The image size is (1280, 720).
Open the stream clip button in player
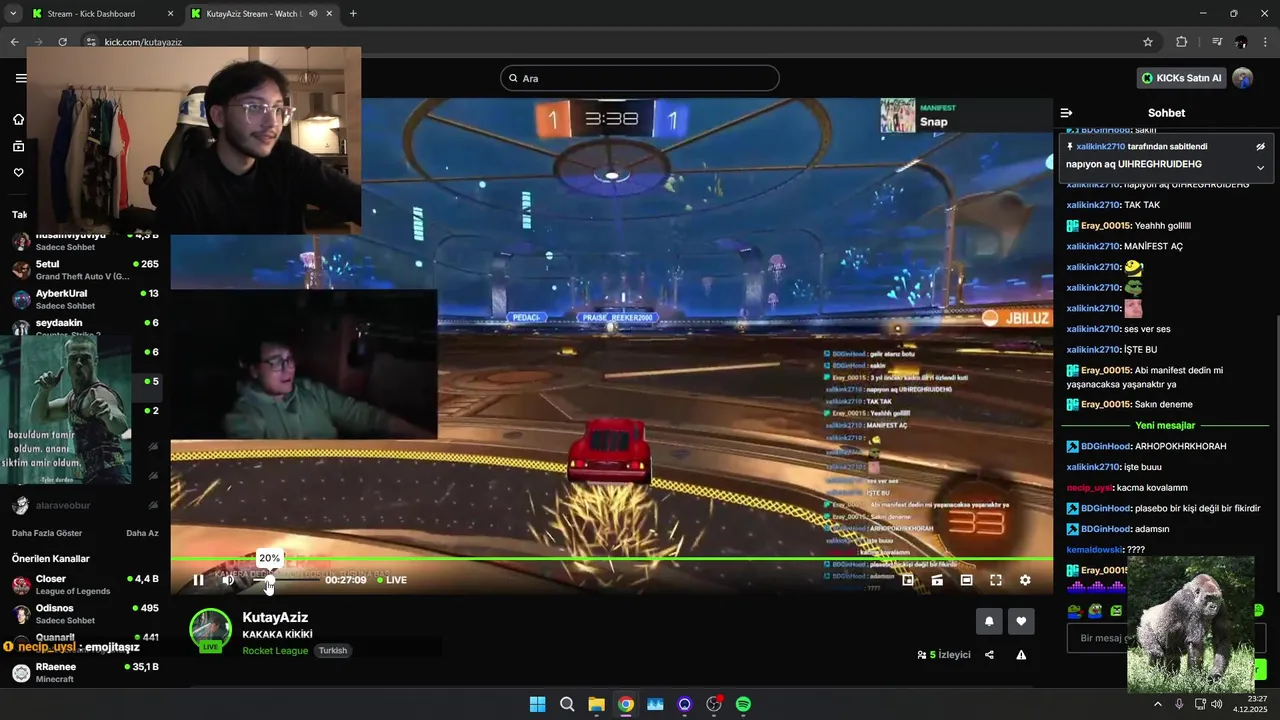click(937, 580)
